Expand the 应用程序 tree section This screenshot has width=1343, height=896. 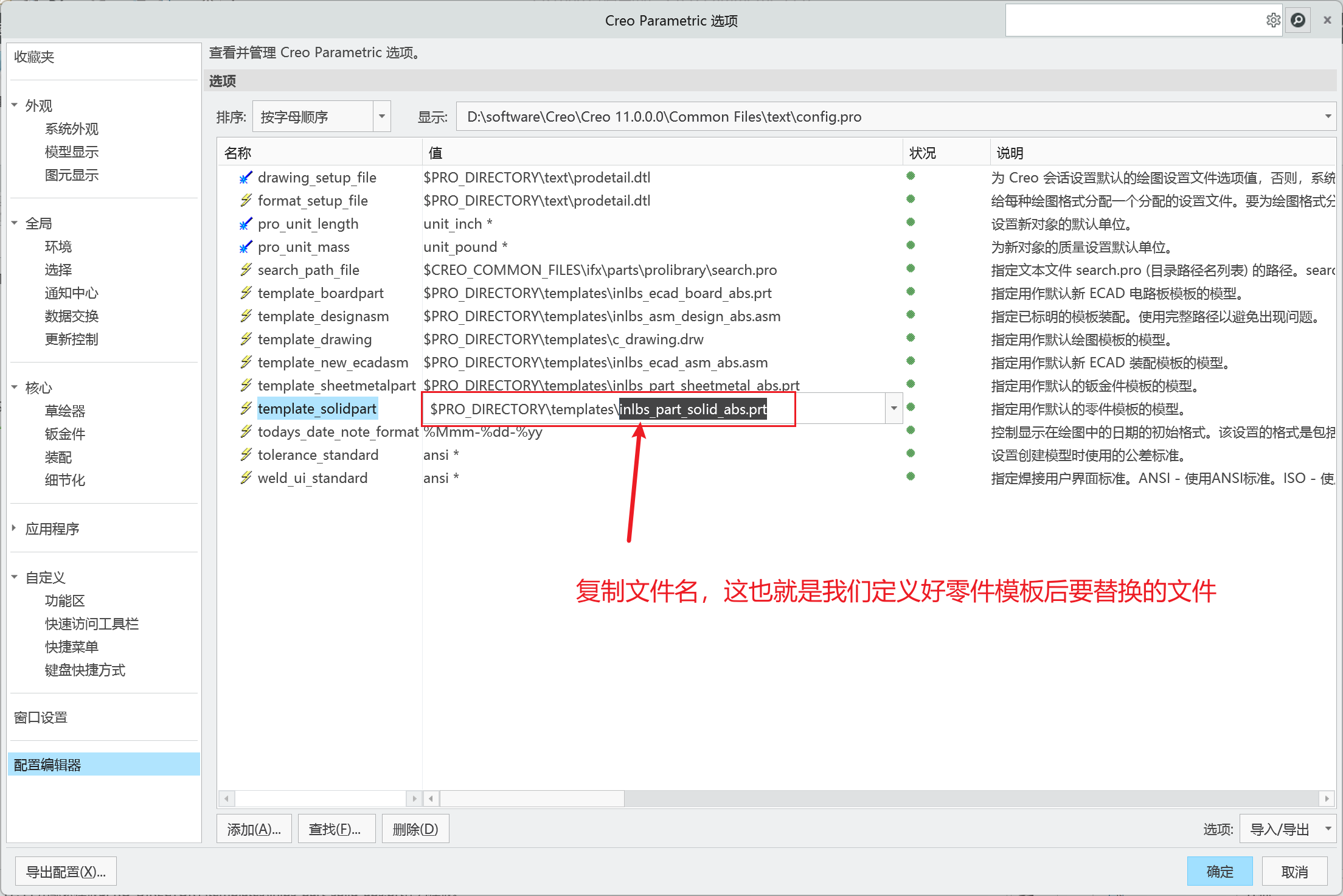tap(15, 529)
